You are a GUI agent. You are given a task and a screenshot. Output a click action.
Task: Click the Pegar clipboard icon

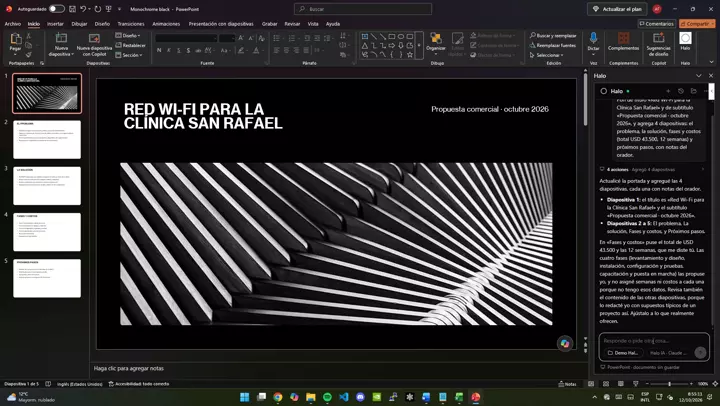(x=16, y=39)
